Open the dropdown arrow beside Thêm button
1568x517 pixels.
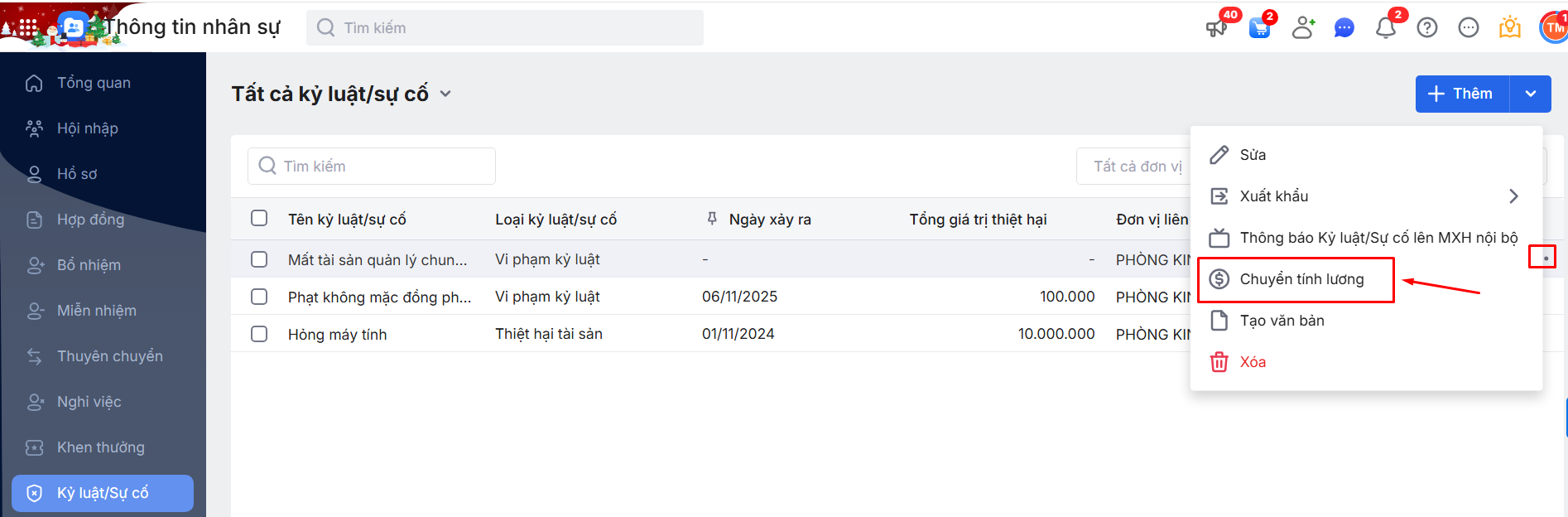pyautogui.click(x=1531, y=94)
